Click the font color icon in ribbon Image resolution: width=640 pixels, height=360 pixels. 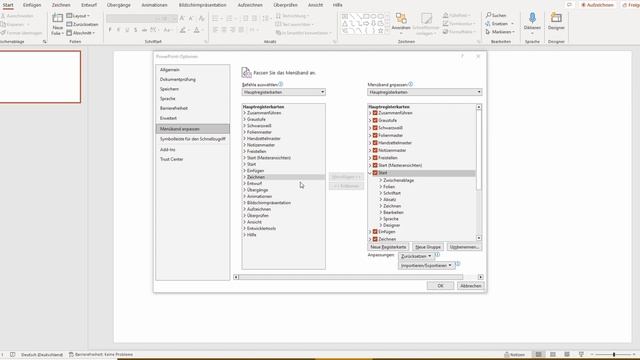[x=197, y=30]
